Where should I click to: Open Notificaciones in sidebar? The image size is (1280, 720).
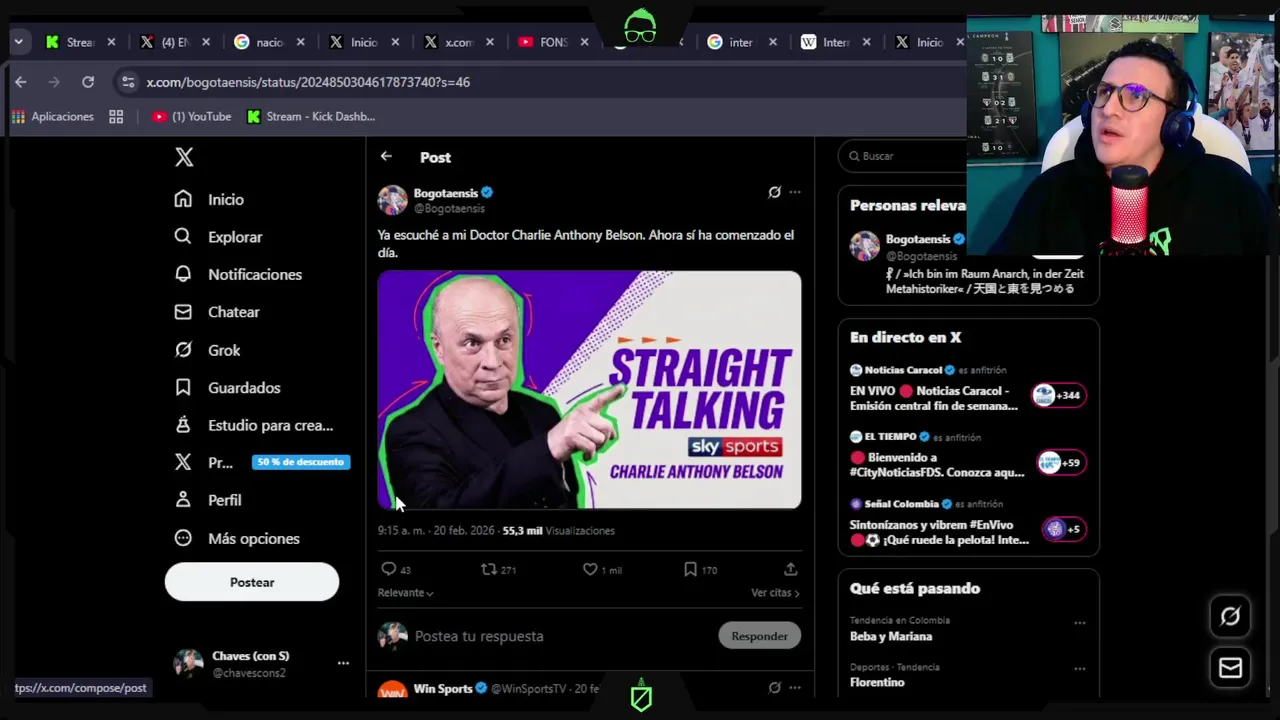[x=238, y=274]
